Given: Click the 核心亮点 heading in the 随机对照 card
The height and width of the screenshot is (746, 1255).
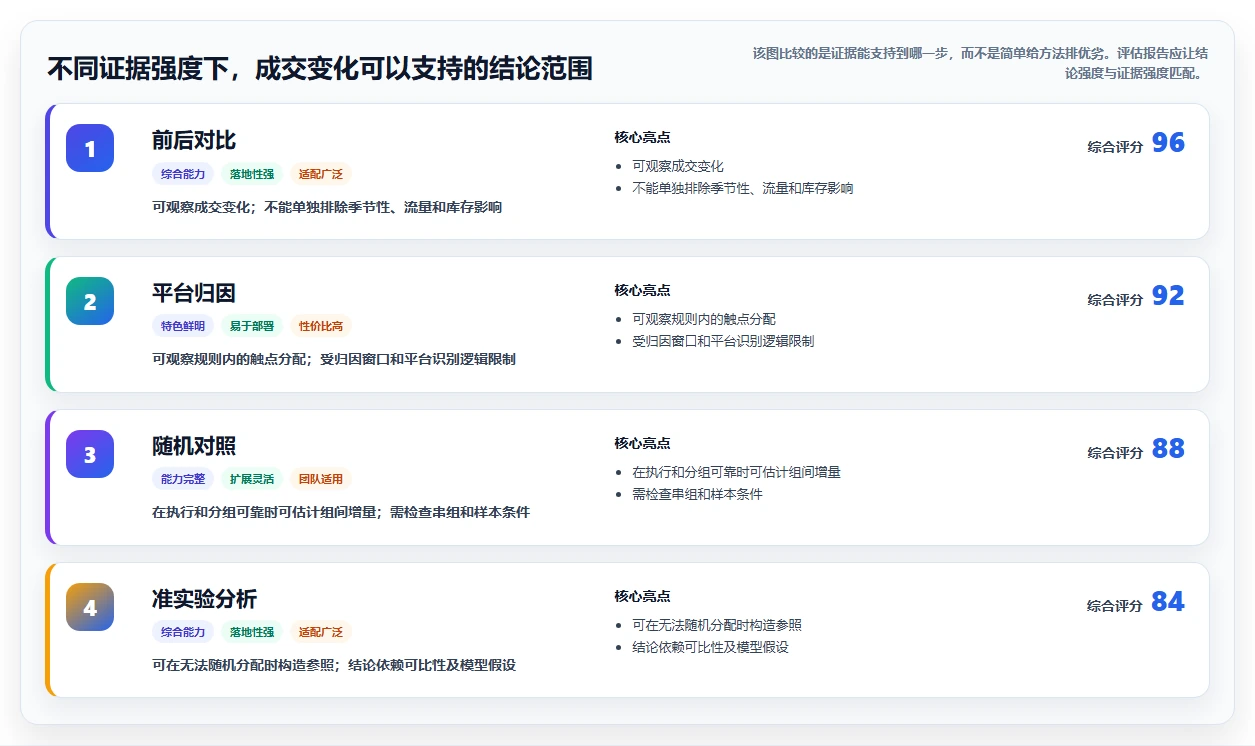Looking at the screenshot, I should click(642, 444).
